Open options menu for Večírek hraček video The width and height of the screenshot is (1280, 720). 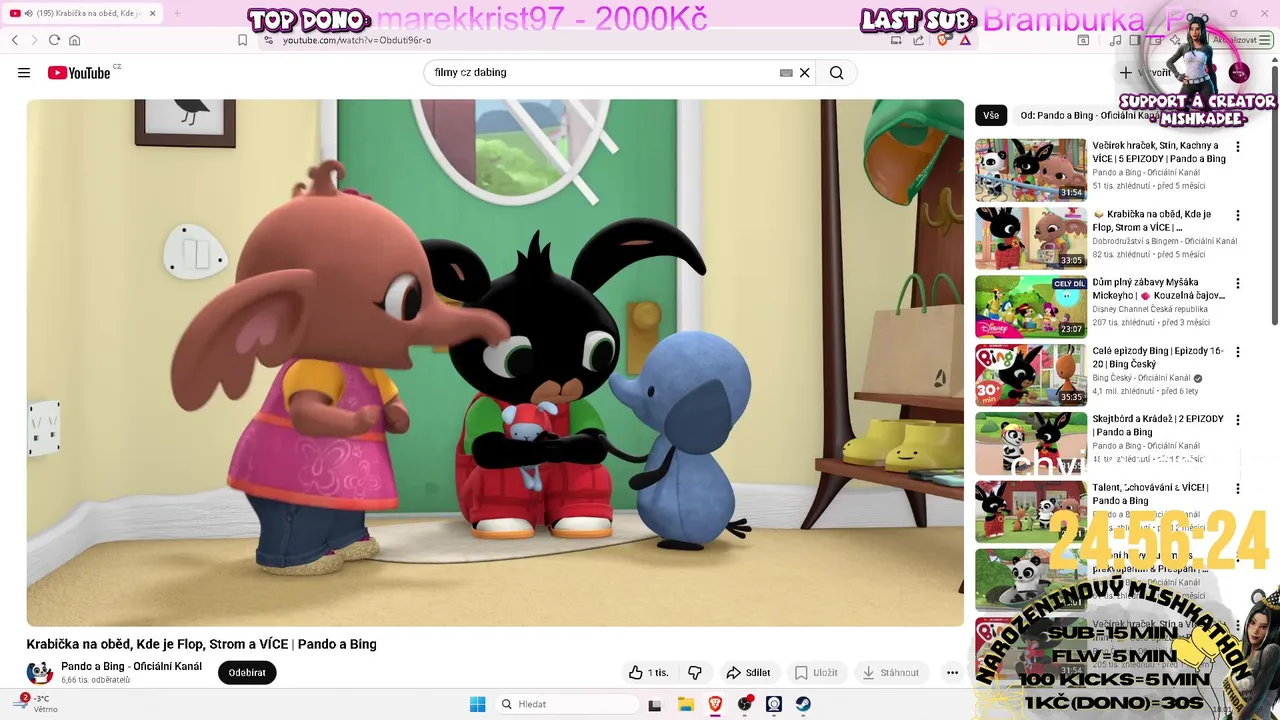click(1238, 147)
